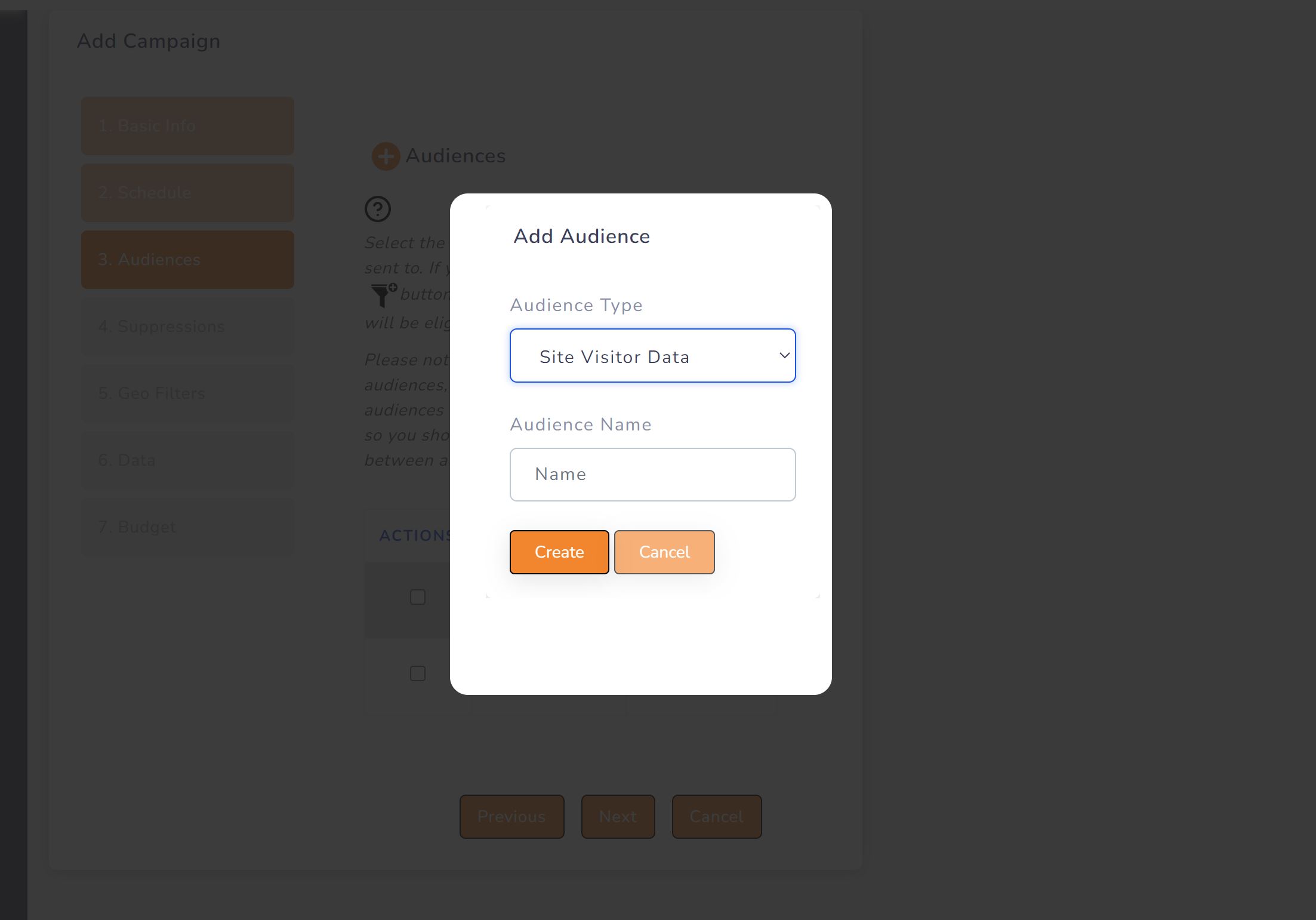Screen dimensions: 1316x920
Task: Open the Suppressions step
Action: coord(187,326)
